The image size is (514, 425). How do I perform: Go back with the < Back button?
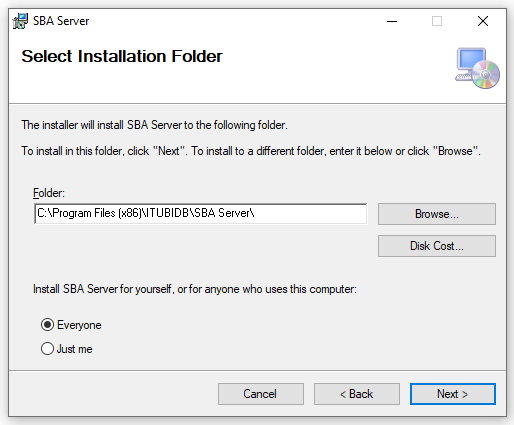click(357, 394)
